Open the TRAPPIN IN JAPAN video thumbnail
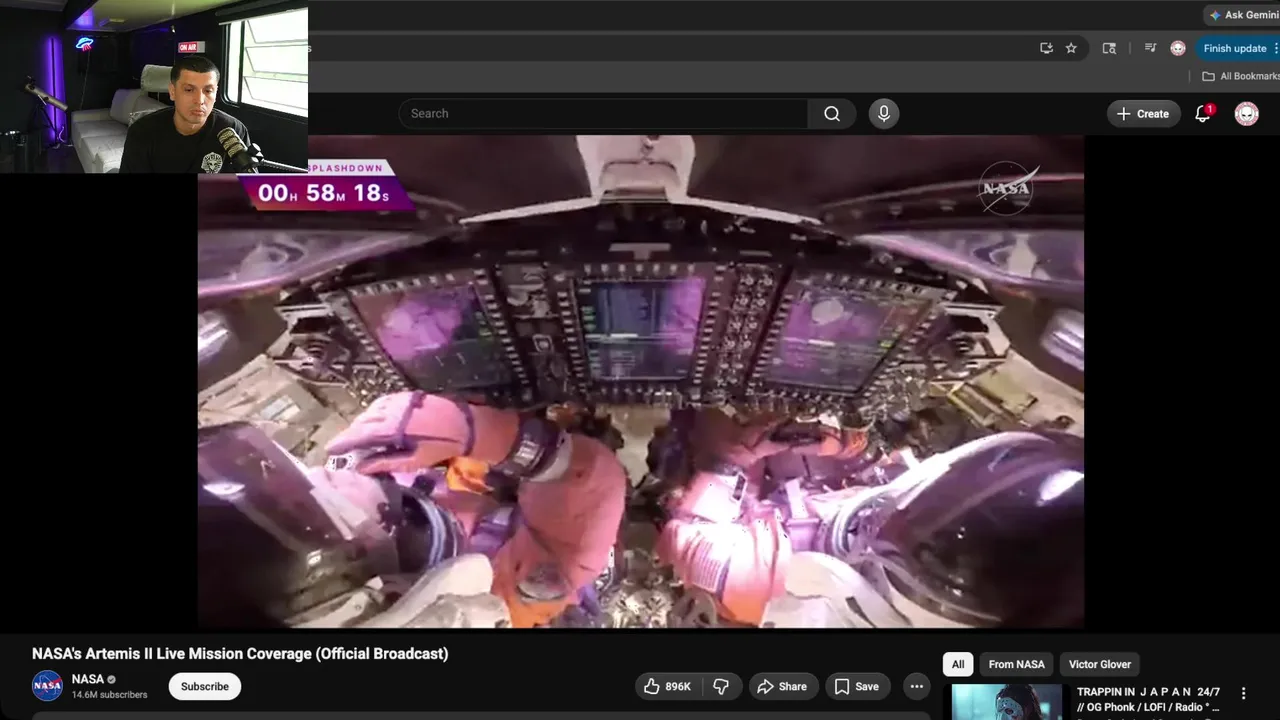 point(1007,702)
